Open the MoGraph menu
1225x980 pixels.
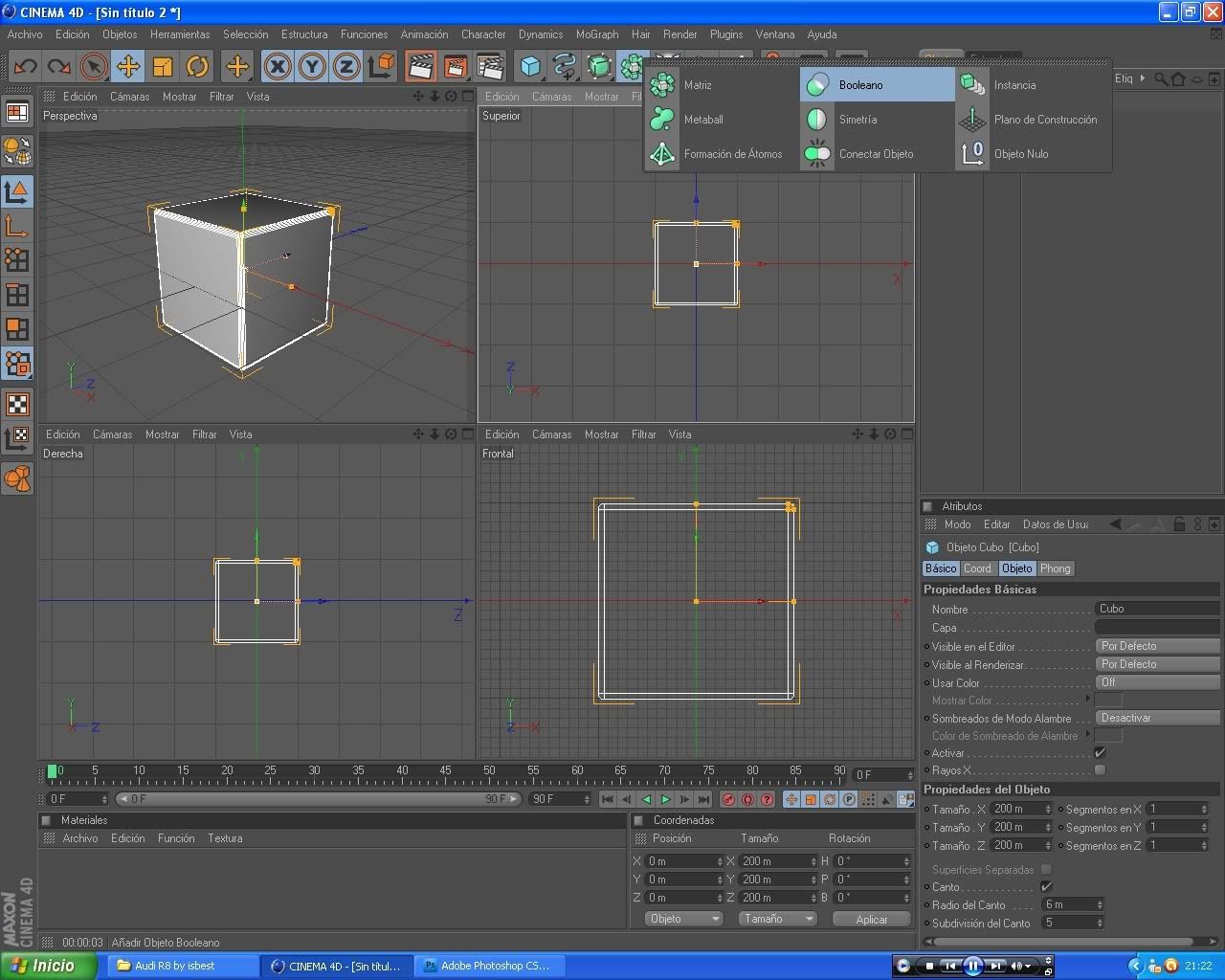tap(597, 34)
